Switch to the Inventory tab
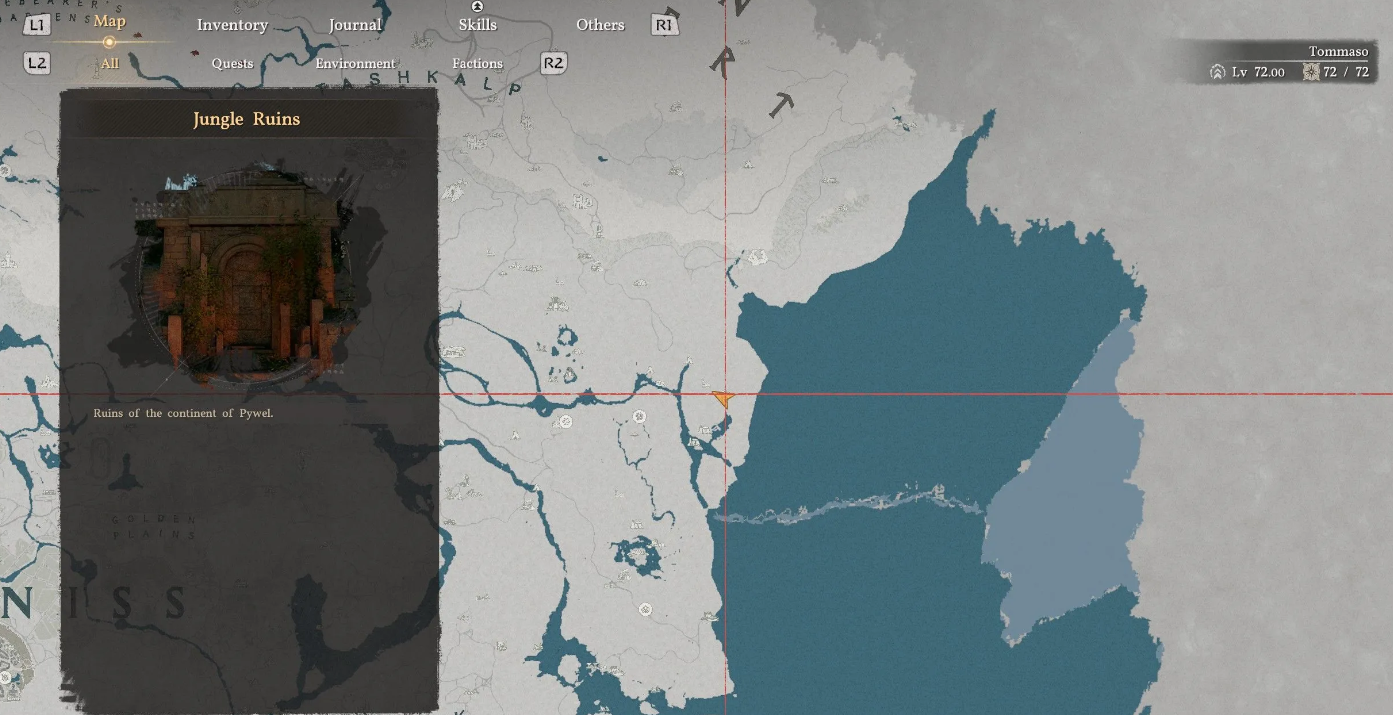The width and height of the screenshot is (1393, 715). pyautogui.click(x=232, y=25)
